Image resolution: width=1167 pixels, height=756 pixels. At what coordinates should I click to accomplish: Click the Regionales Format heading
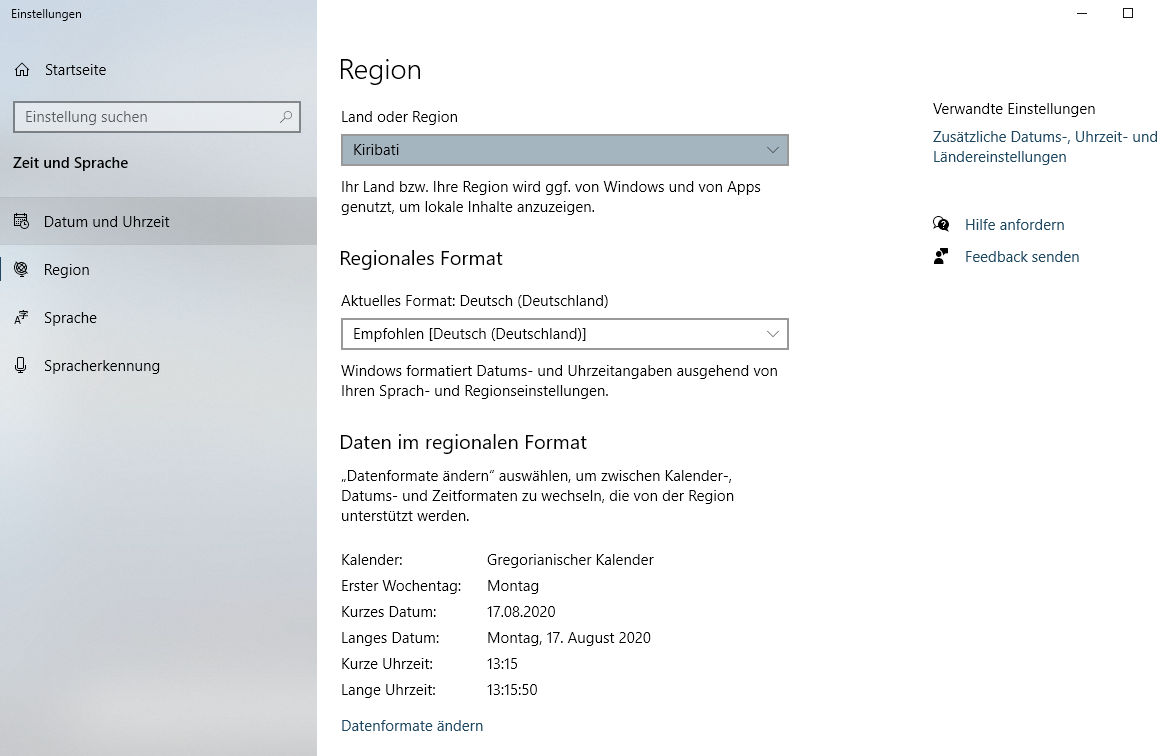pyautogui.click(x=421, y=258)
